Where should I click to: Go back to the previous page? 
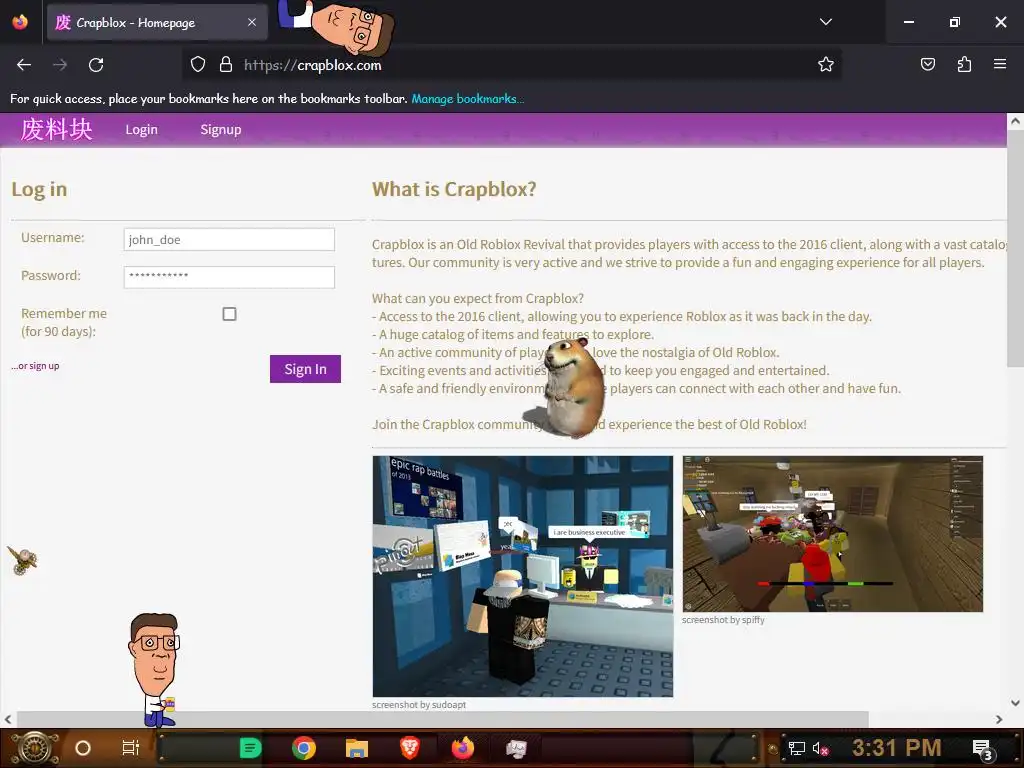pyautogui.click(x=24, y=65)
